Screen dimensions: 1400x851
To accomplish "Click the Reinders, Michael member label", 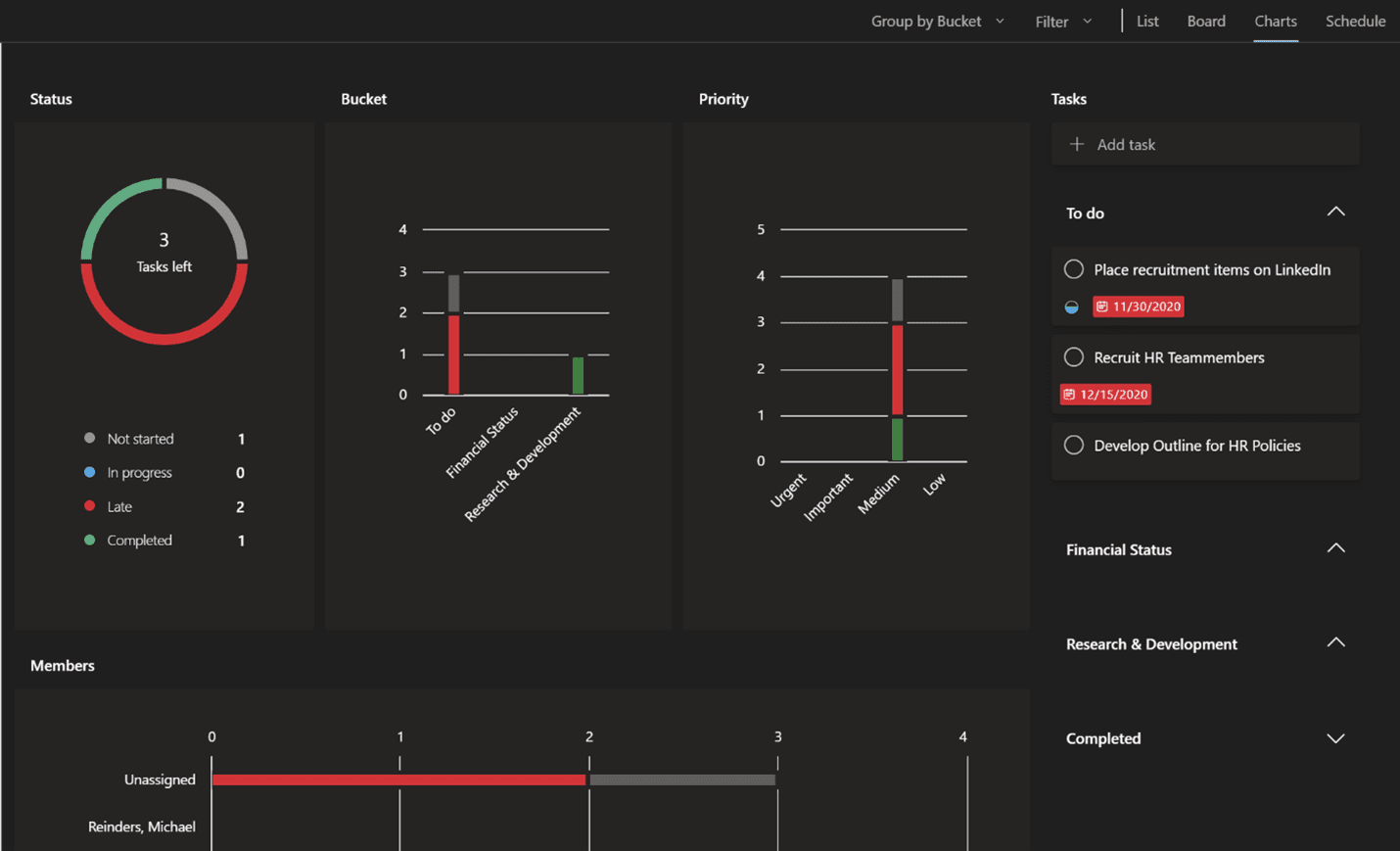I will pos(142,827).
